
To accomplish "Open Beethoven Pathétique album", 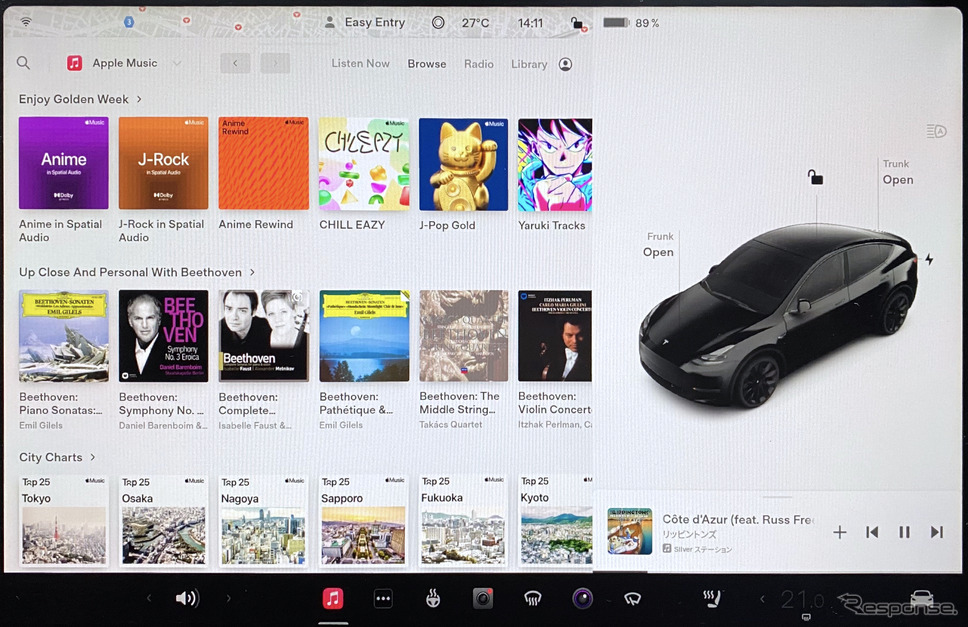I will pyautogui.click(x=364, y=336).
